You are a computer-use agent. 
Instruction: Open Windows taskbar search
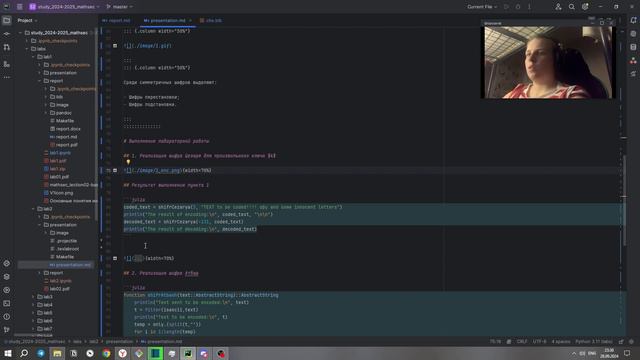coord(24,353)
